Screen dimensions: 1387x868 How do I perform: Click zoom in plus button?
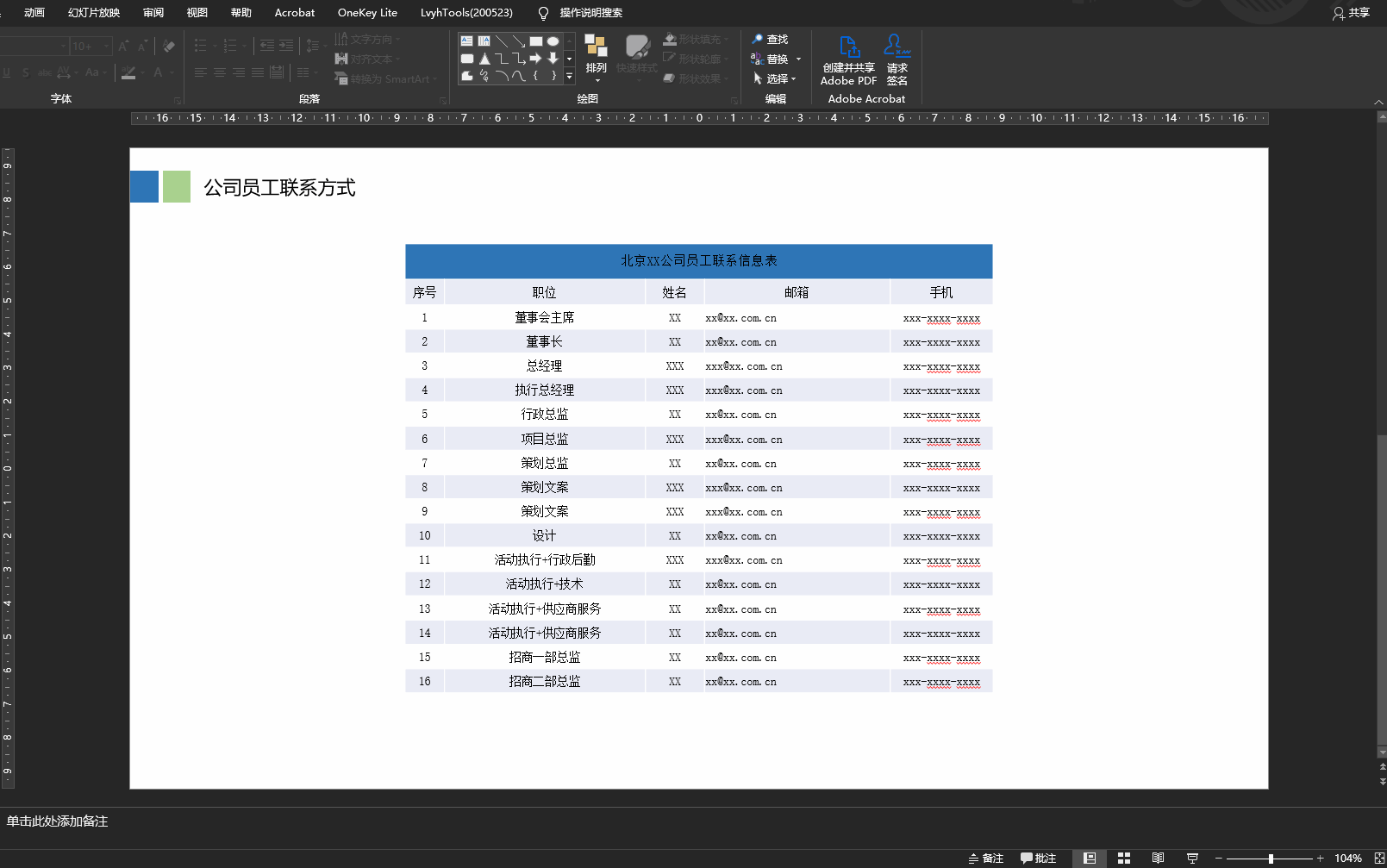tap(1320, 859)
